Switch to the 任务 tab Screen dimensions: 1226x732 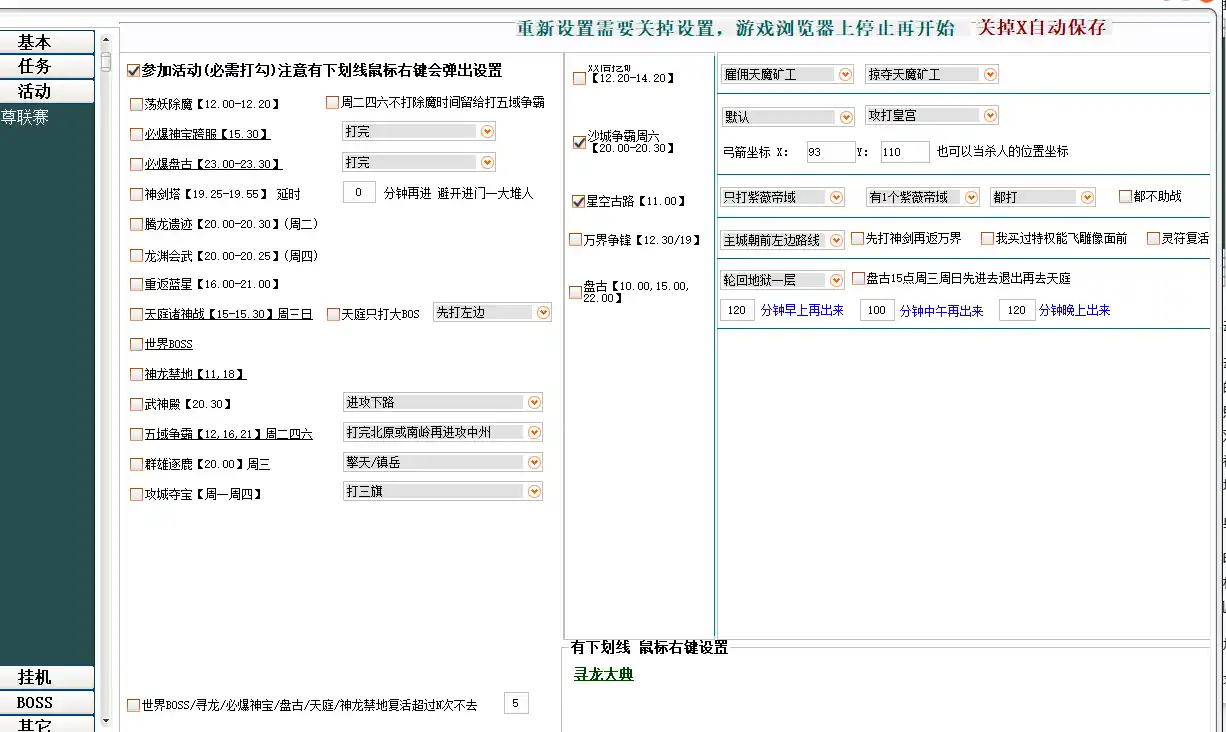47,66
